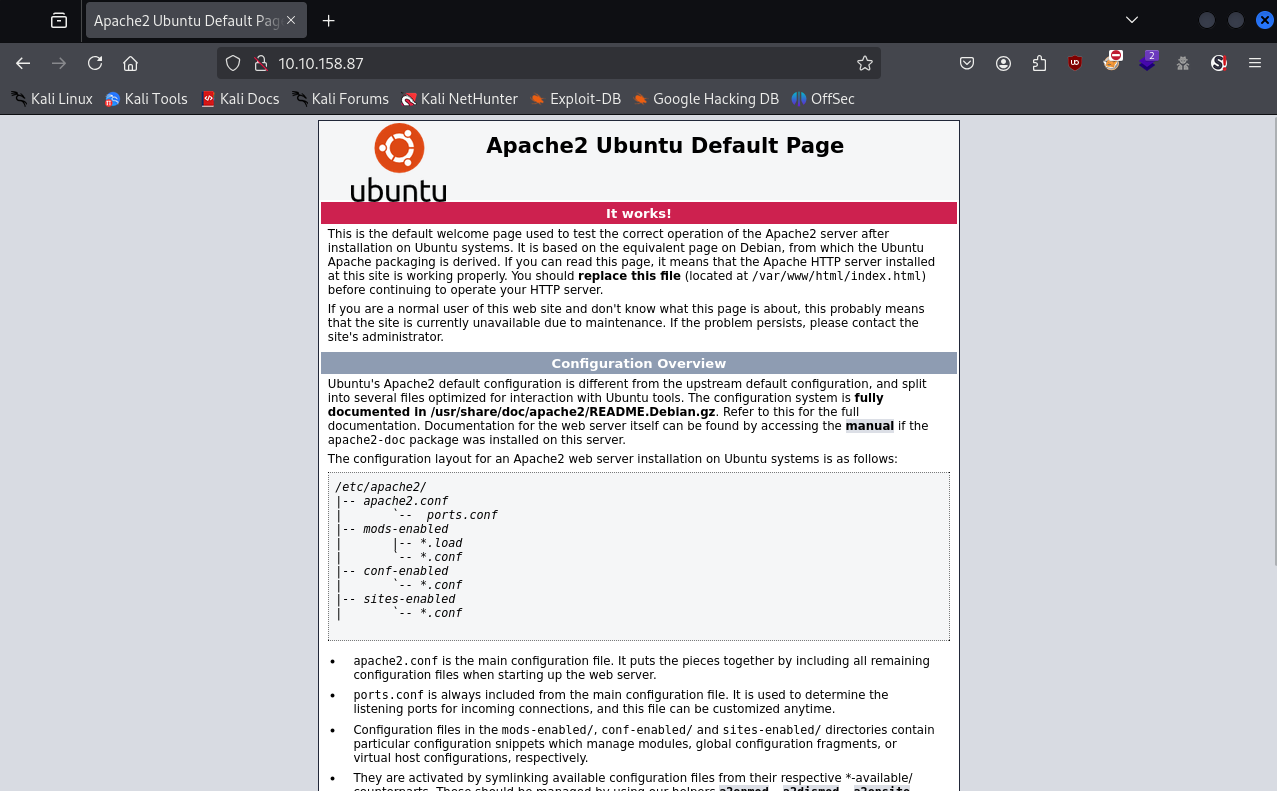
Task: Maximize the browser window
Action: pyautogui.click(x=1236, y=20)
